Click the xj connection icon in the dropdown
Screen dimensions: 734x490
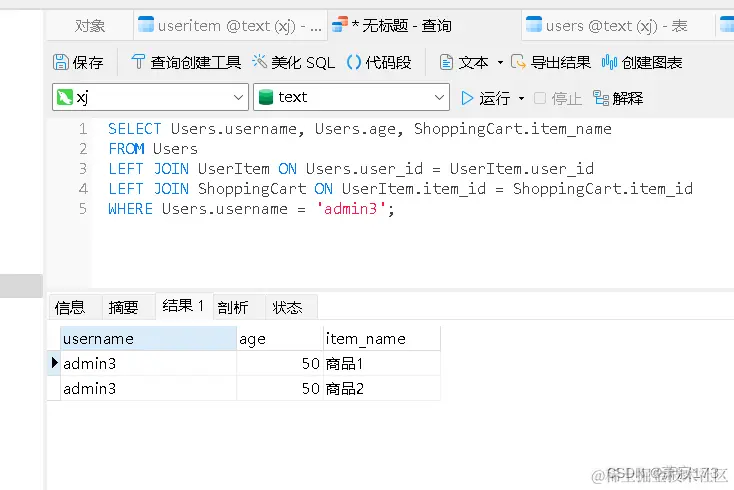pos(65,97)
